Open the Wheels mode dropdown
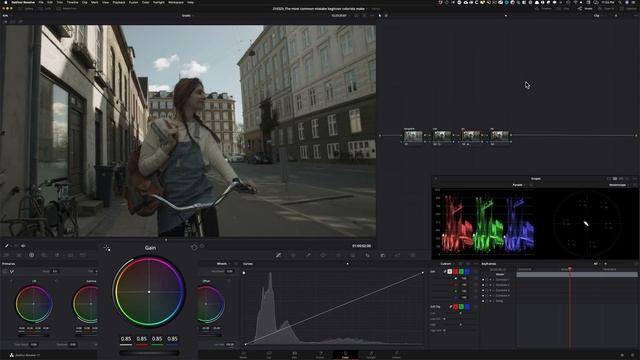Image resolution: width=640 pixels, height=360 pixels. coord(223,264)
